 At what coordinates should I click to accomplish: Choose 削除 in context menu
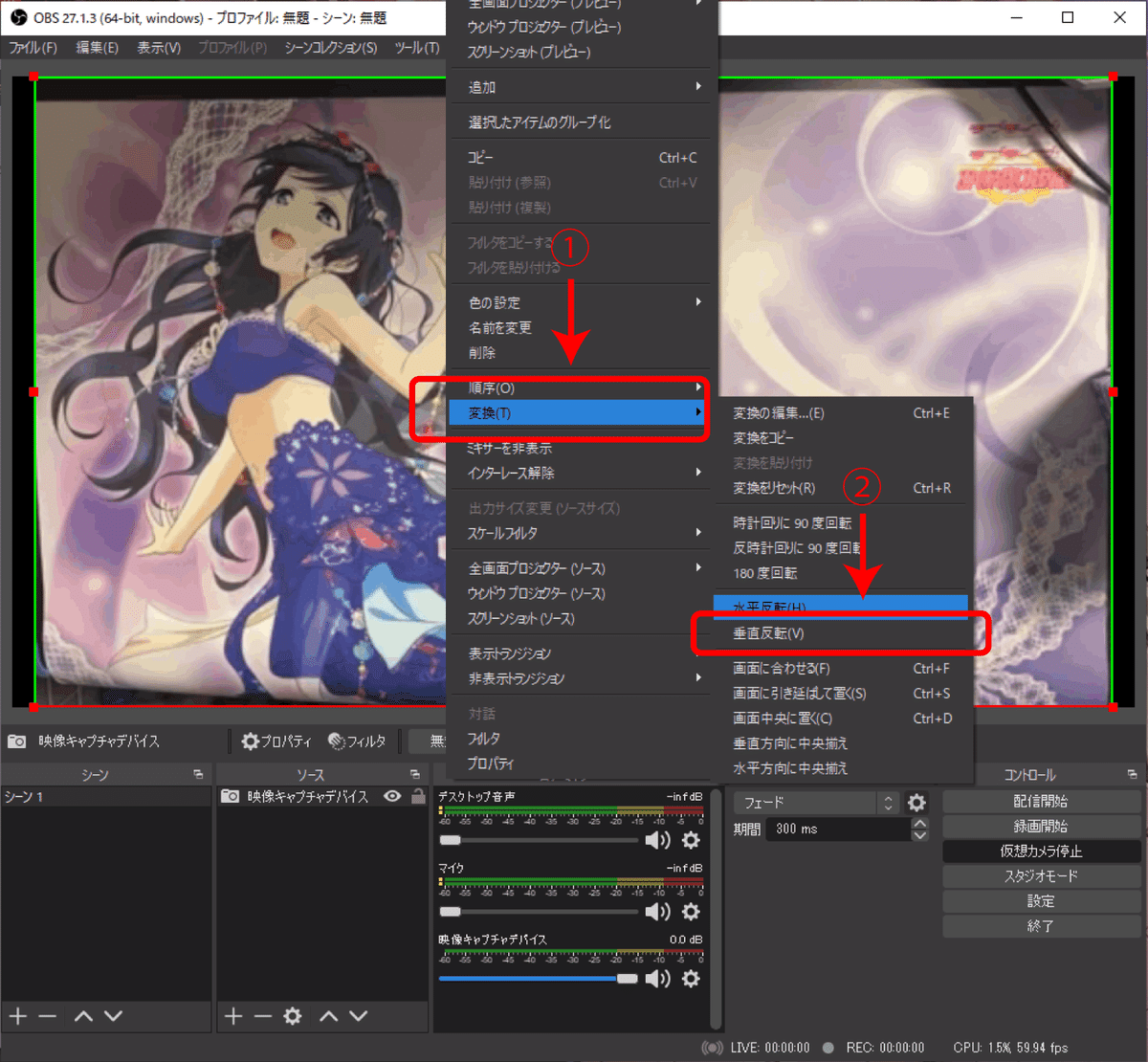pos(582,352)
